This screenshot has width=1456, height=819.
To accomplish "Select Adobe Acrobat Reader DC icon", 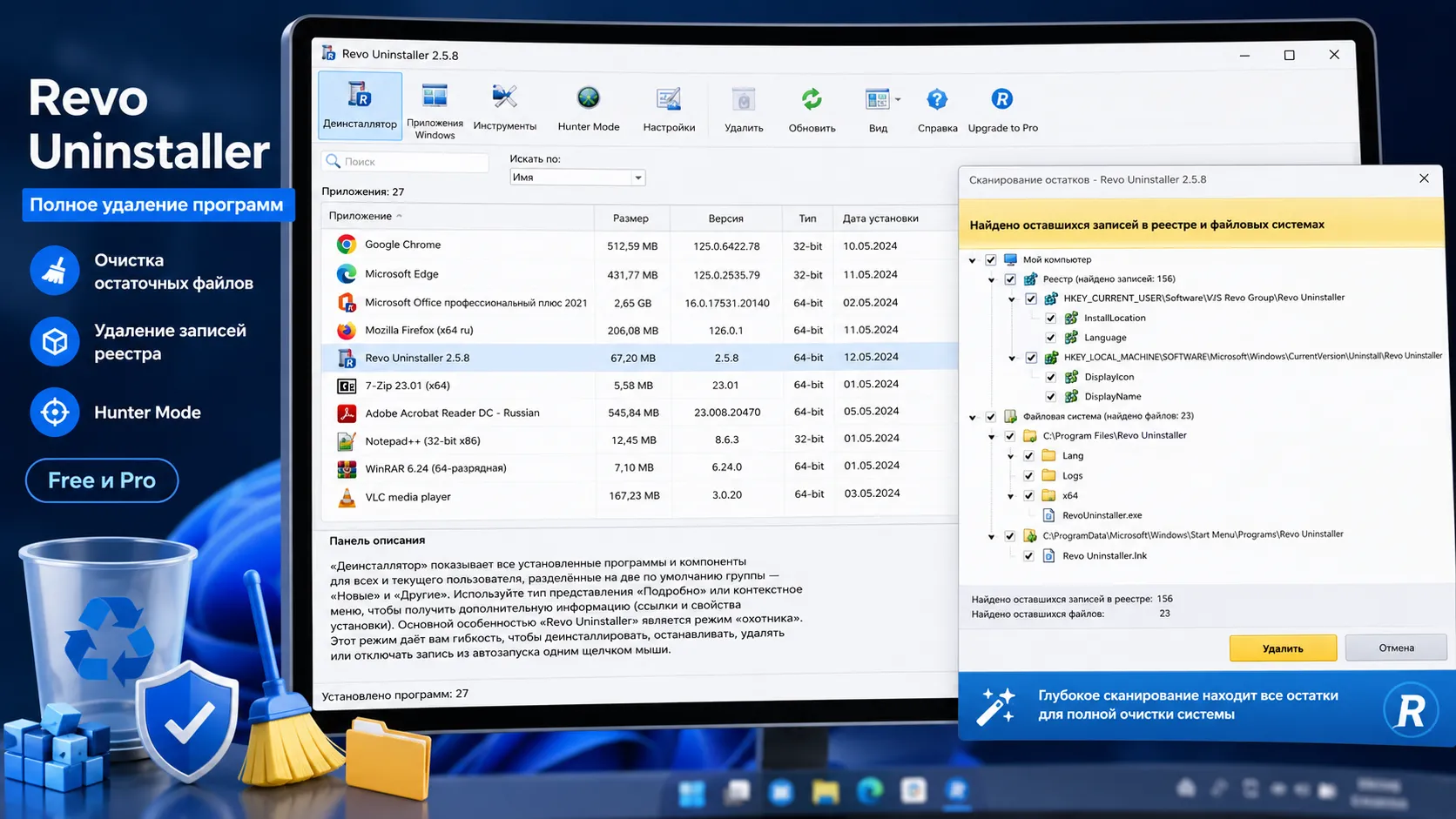I will coord(347,413).
